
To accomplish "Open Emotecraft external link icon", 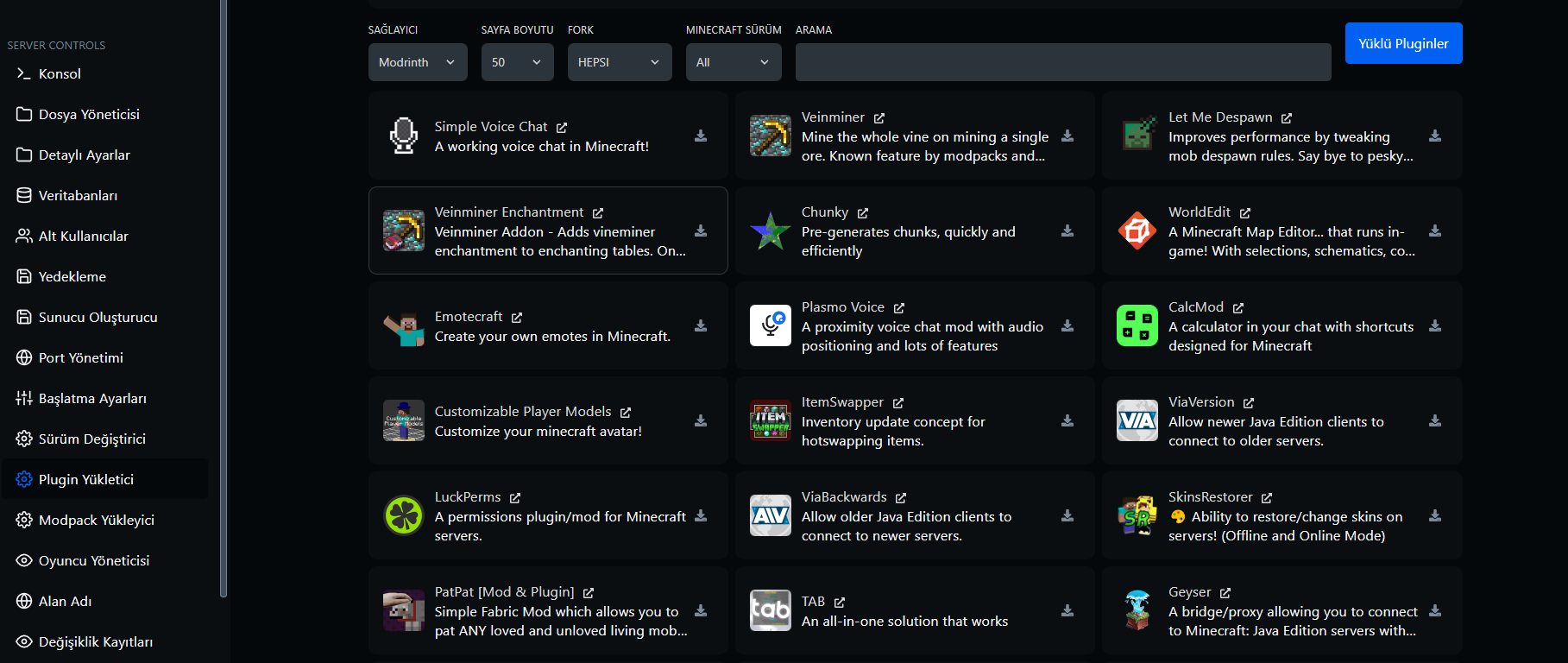I will tap(517, 317).
